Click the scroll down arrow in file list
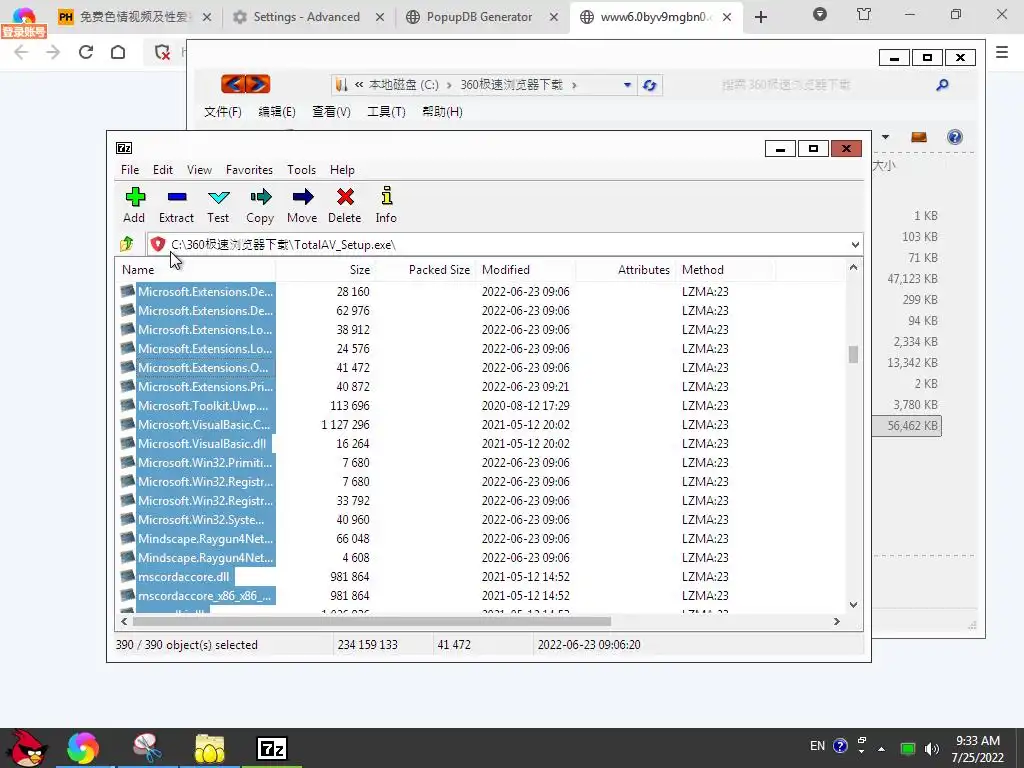 853,605
